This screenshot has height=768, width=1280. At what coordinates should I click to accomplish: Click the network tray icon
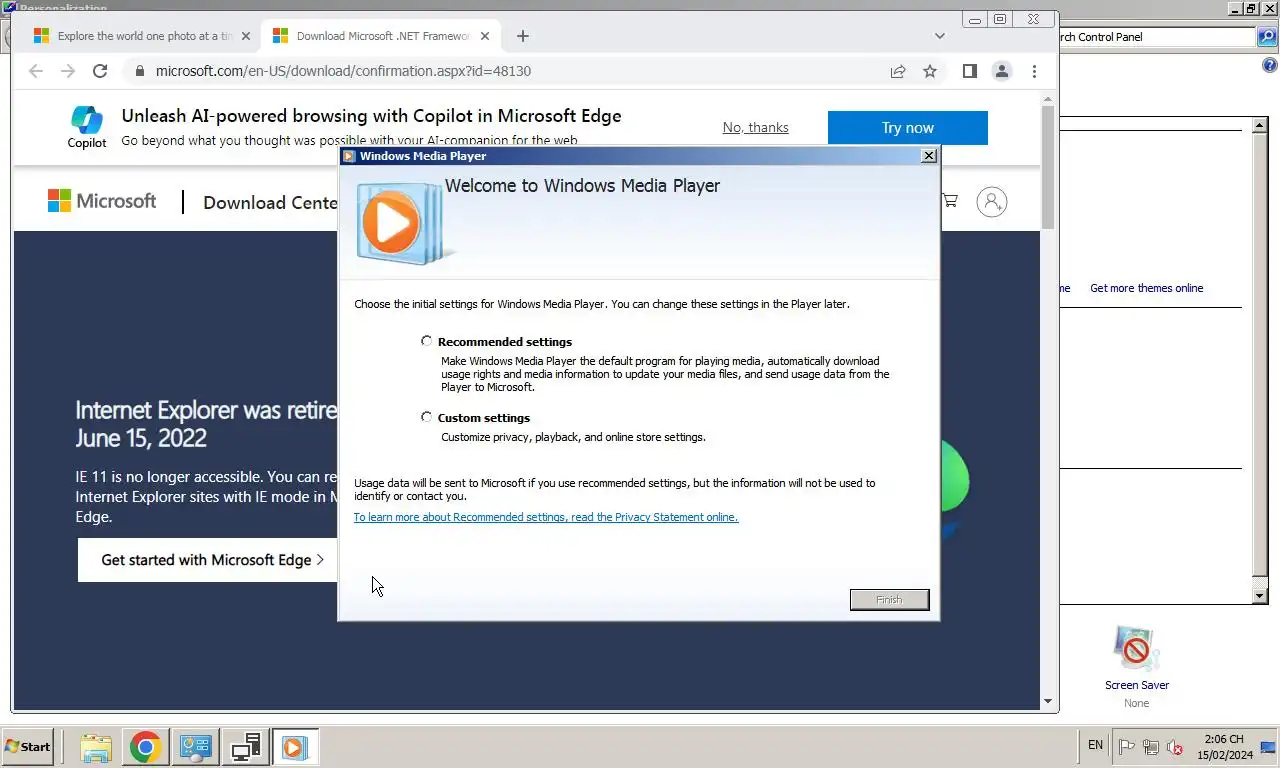pos(1151,746)
